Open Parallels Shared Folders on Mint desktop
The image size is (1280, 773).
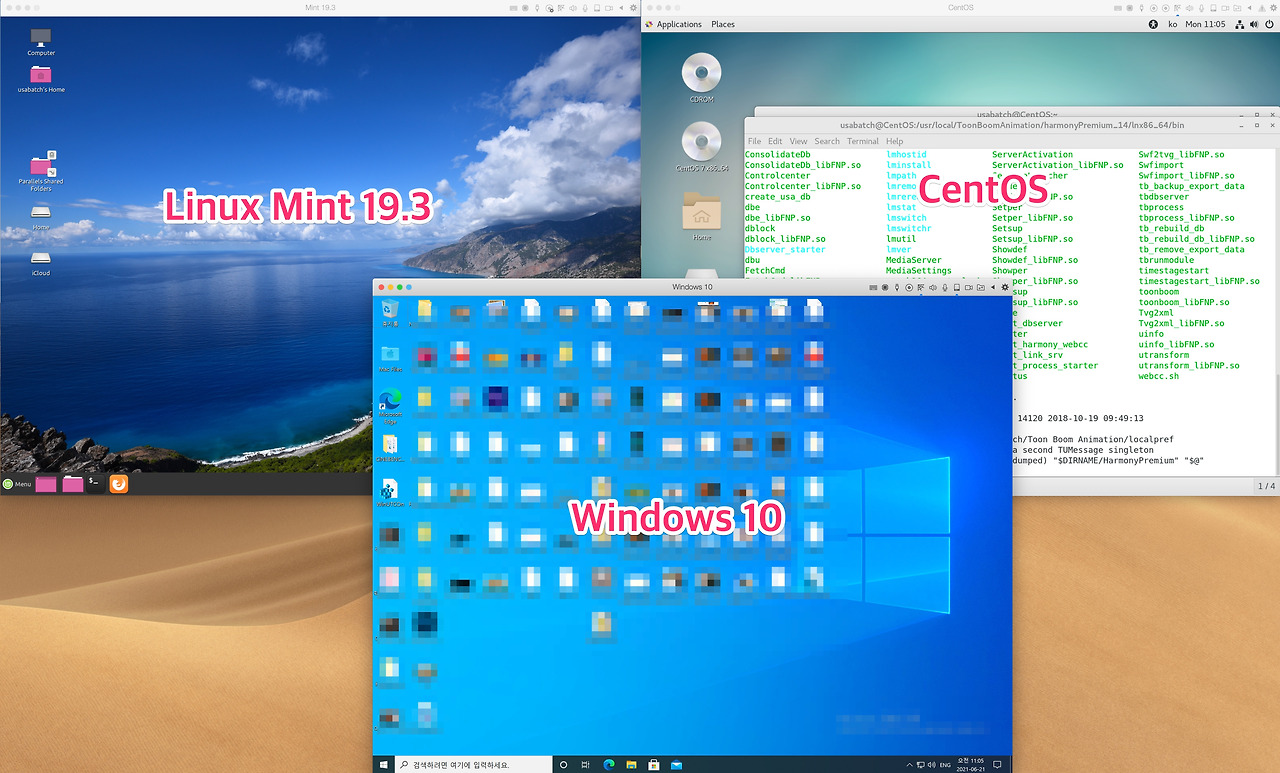click(41, 170)
